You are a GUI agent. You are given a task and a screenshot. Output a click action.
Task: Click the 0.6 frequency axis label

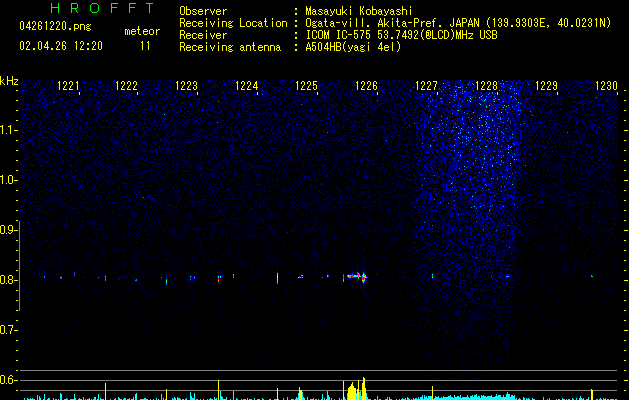tap(8, 380)
